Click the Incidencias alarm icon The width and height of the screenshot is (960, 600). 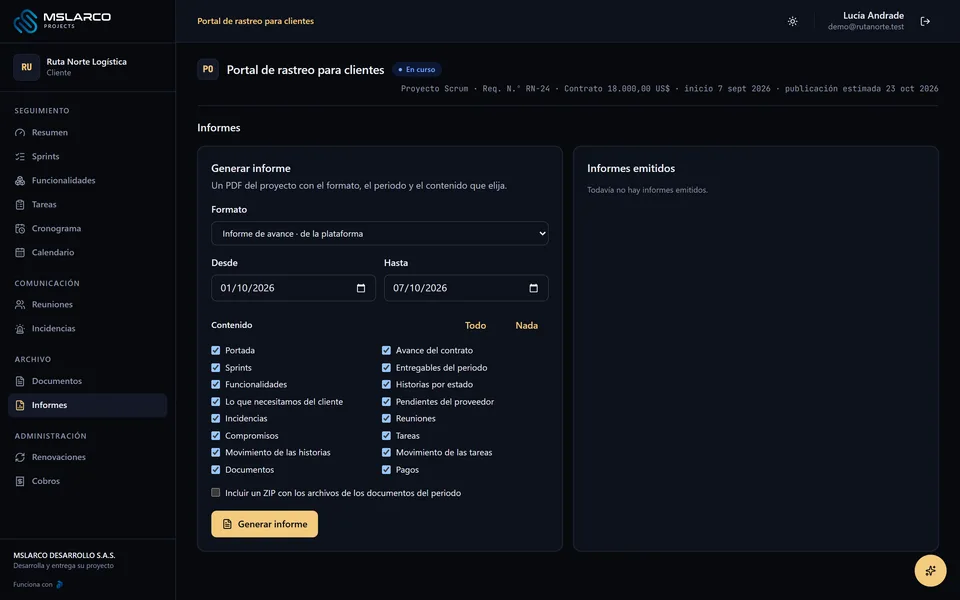point(20,329)
